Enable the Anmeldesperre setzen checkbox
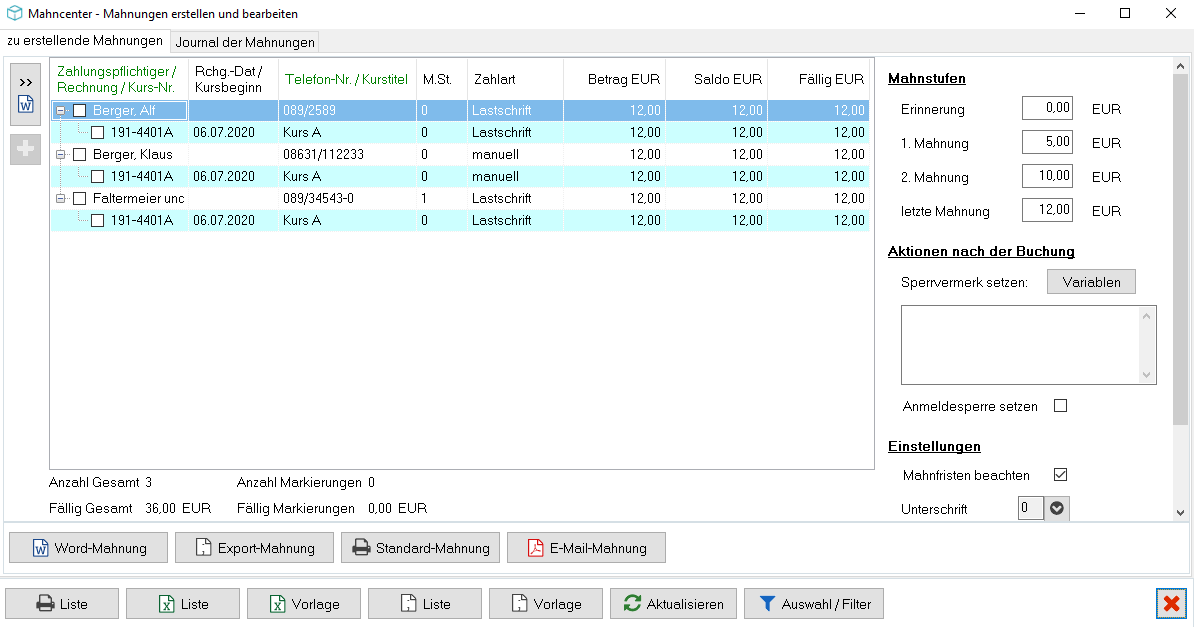This screenshot has width=1194, height=627. click(x=1060, y=405)
